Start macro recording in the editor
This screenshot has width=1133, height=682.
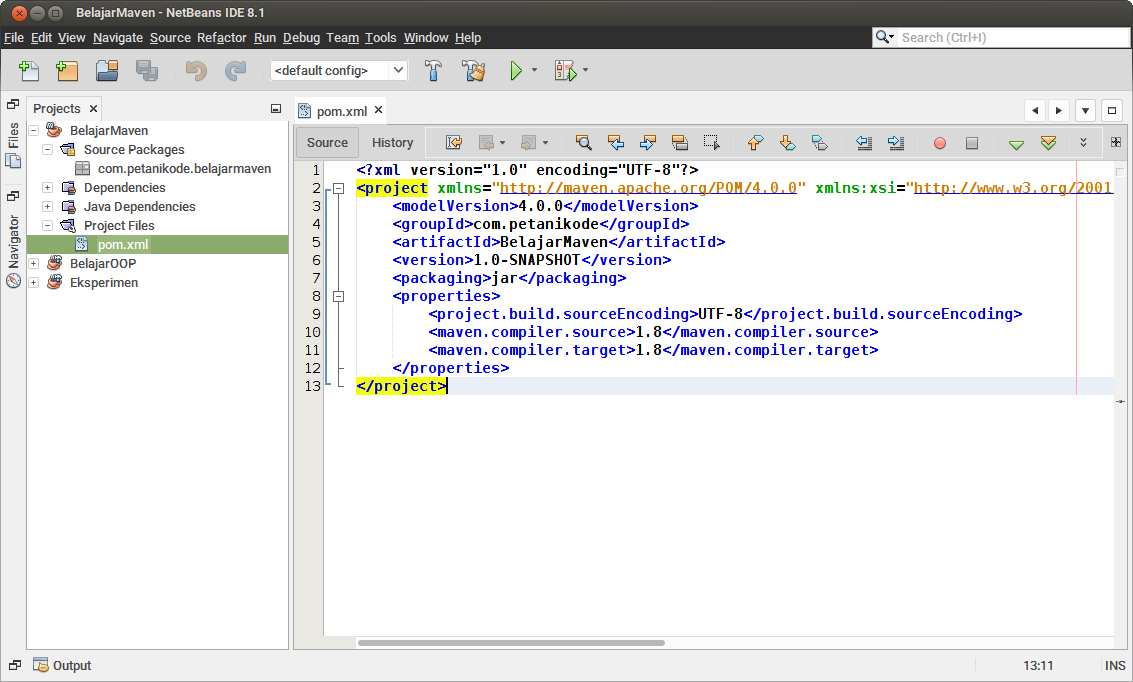click(939, 143)
